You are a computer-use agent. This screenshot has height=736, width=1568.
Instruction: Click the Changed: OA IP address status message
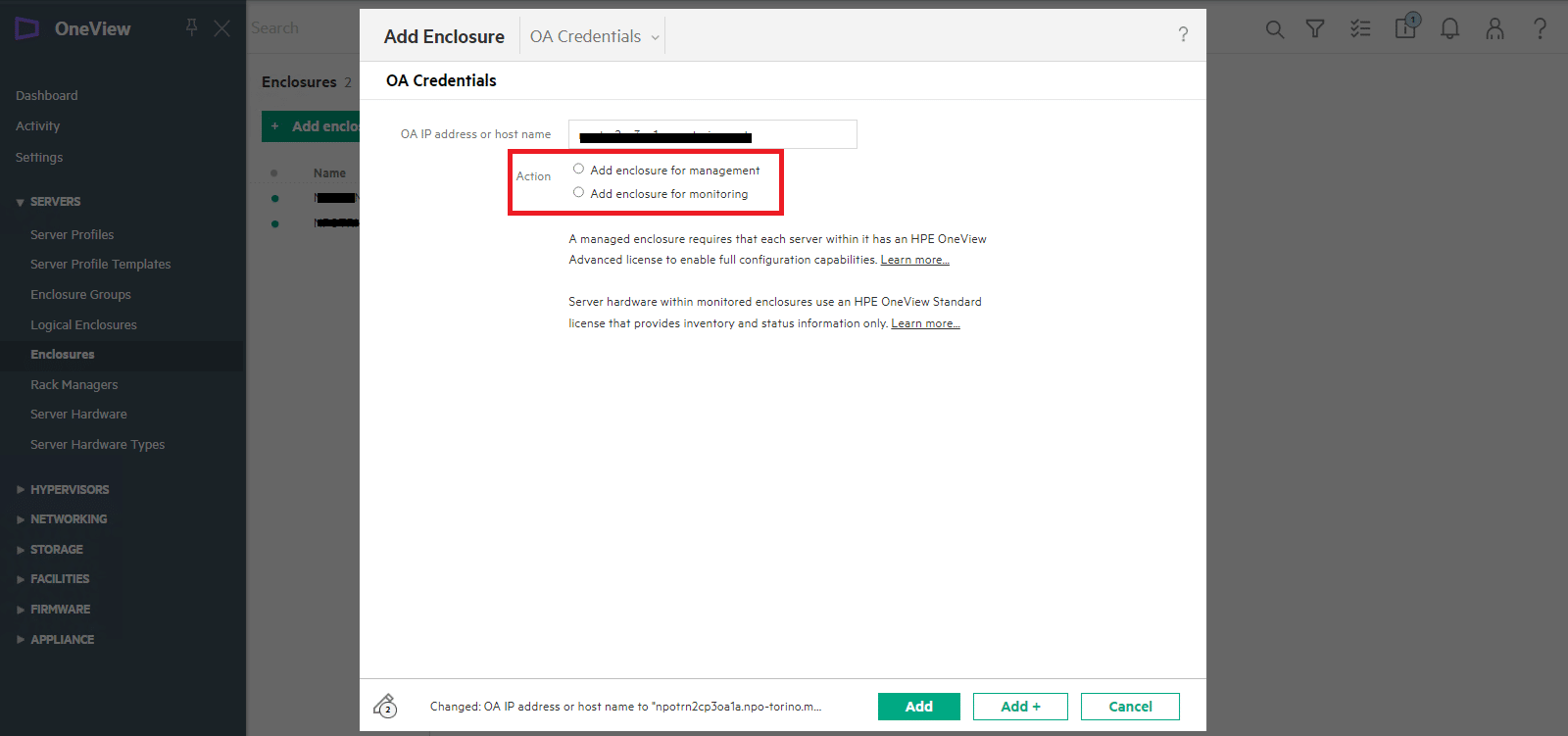coord(625,707)
